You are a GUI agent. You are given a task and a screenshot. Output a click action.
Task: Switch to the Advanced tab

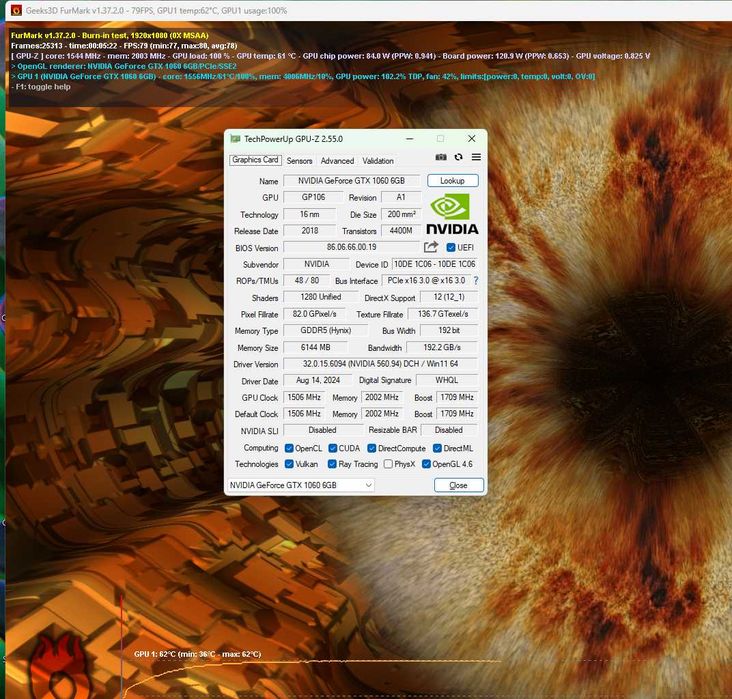pyautogui.click(x=337, y=161)
